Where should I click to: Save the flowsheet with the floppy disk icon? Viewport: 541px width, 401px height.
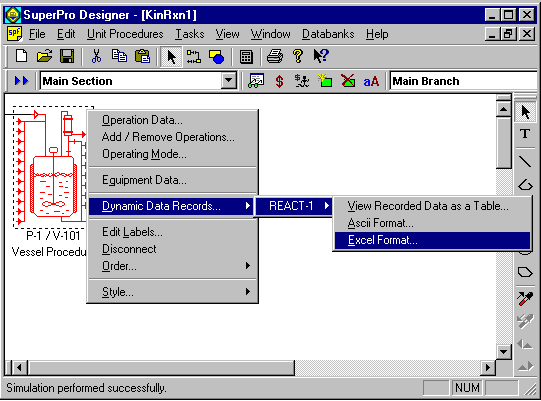click(67, 56)
